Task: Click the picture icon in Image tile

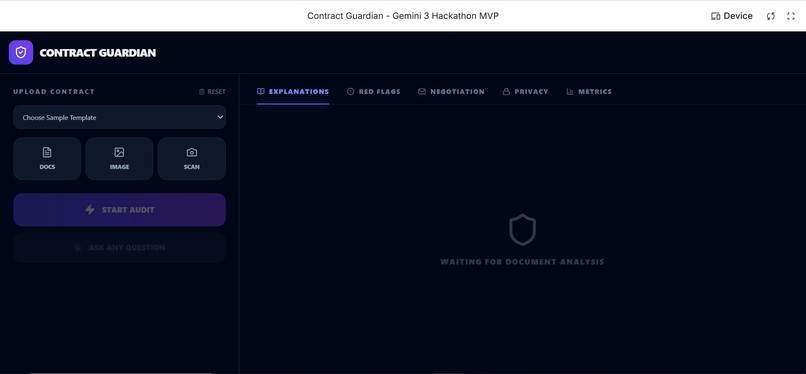Action: [x=119, y=152]
